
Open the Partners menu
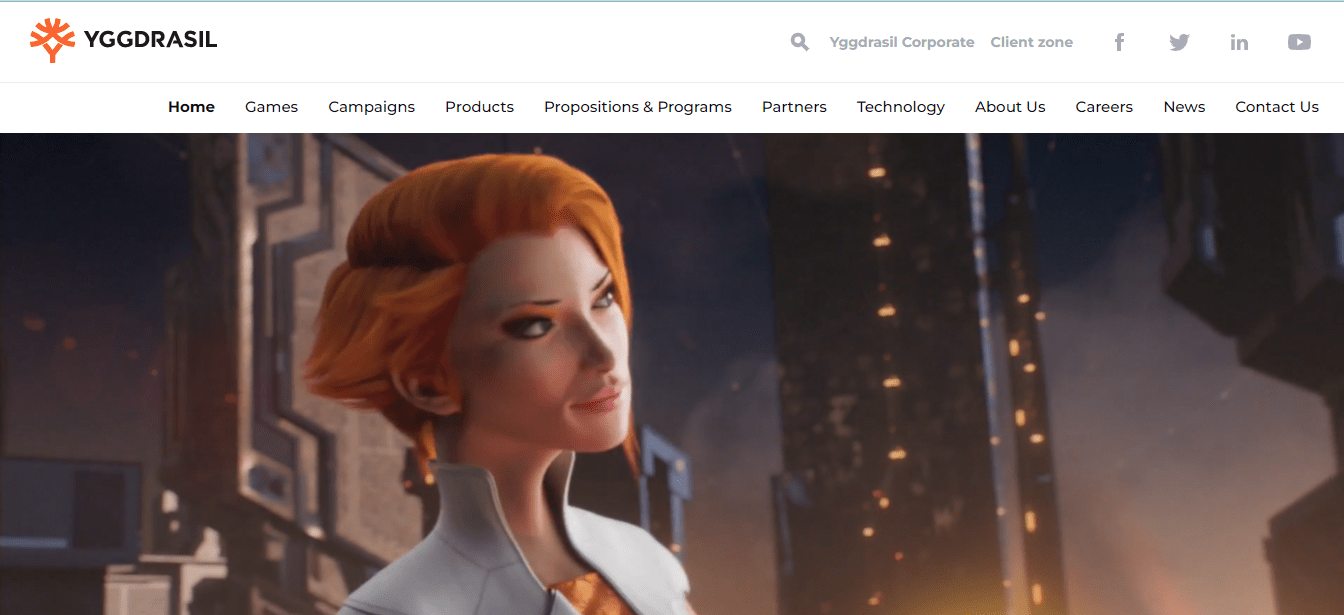pyautogui.click(x=794, y=107)
